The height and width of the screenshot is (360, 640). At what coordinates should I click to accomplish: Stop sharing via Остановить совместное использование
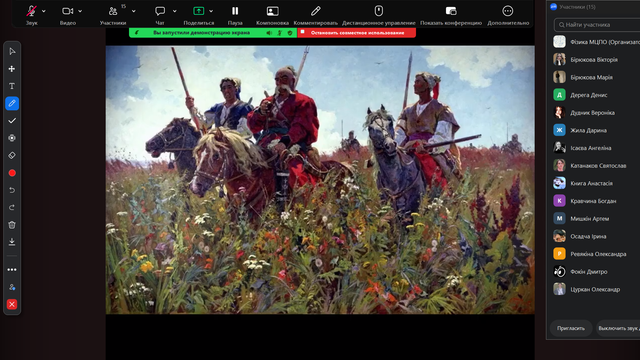point(357,33)
